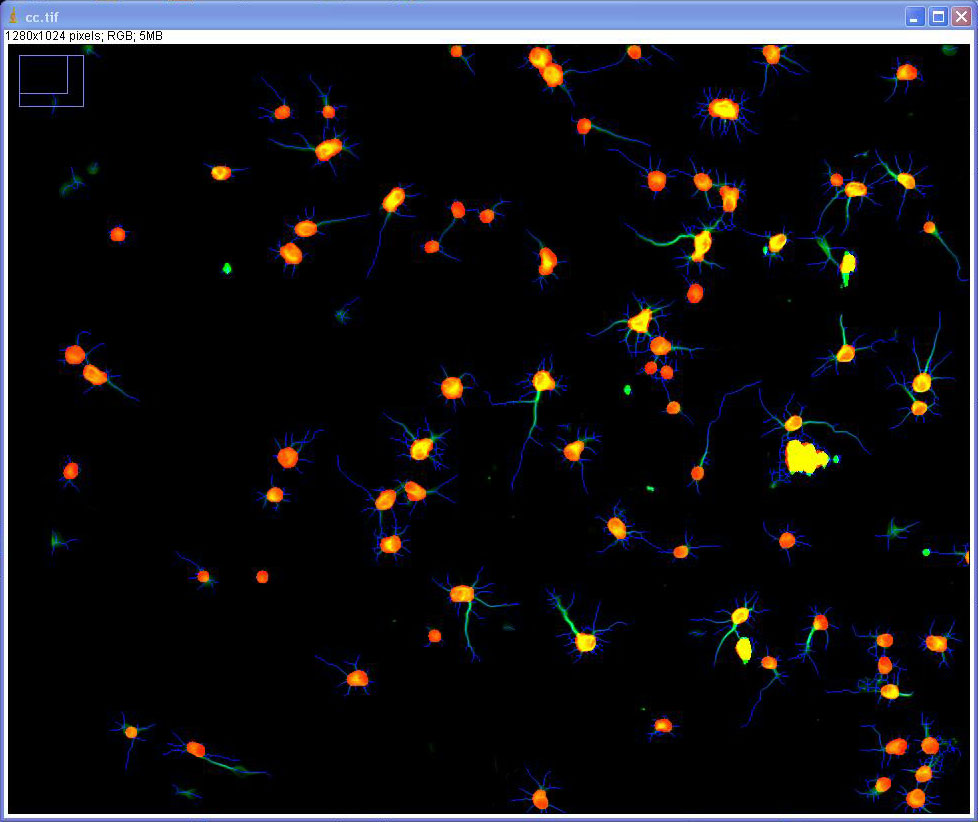Click the green dot near the right edge
This screenshot has height=822, width=978.
click(926, 552)
